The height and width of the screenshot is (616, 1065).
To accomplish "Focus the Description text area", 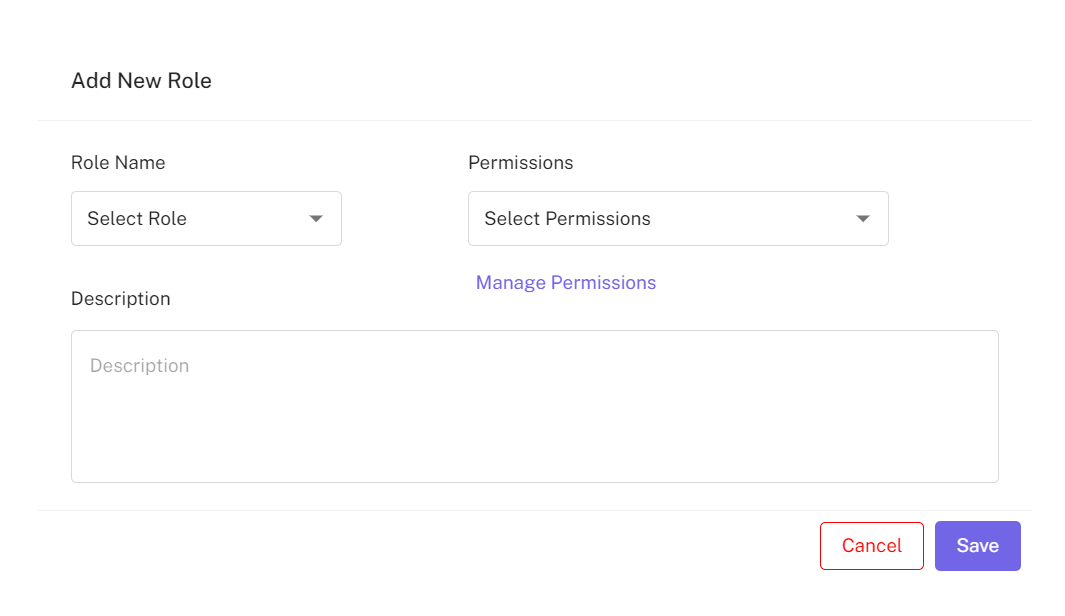I will click(534, 420).
